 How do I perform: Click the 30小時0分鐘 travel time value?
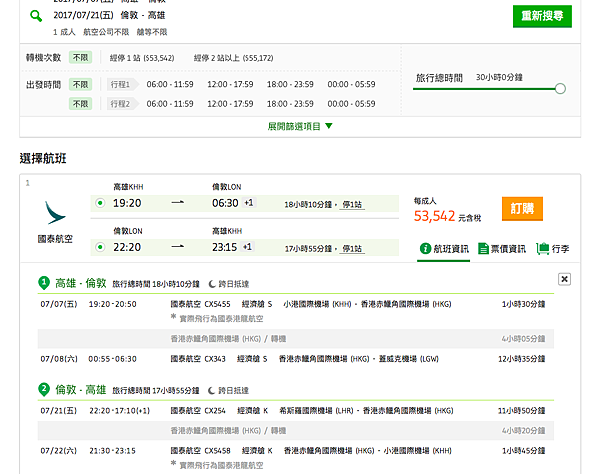(x=499, y=77)
